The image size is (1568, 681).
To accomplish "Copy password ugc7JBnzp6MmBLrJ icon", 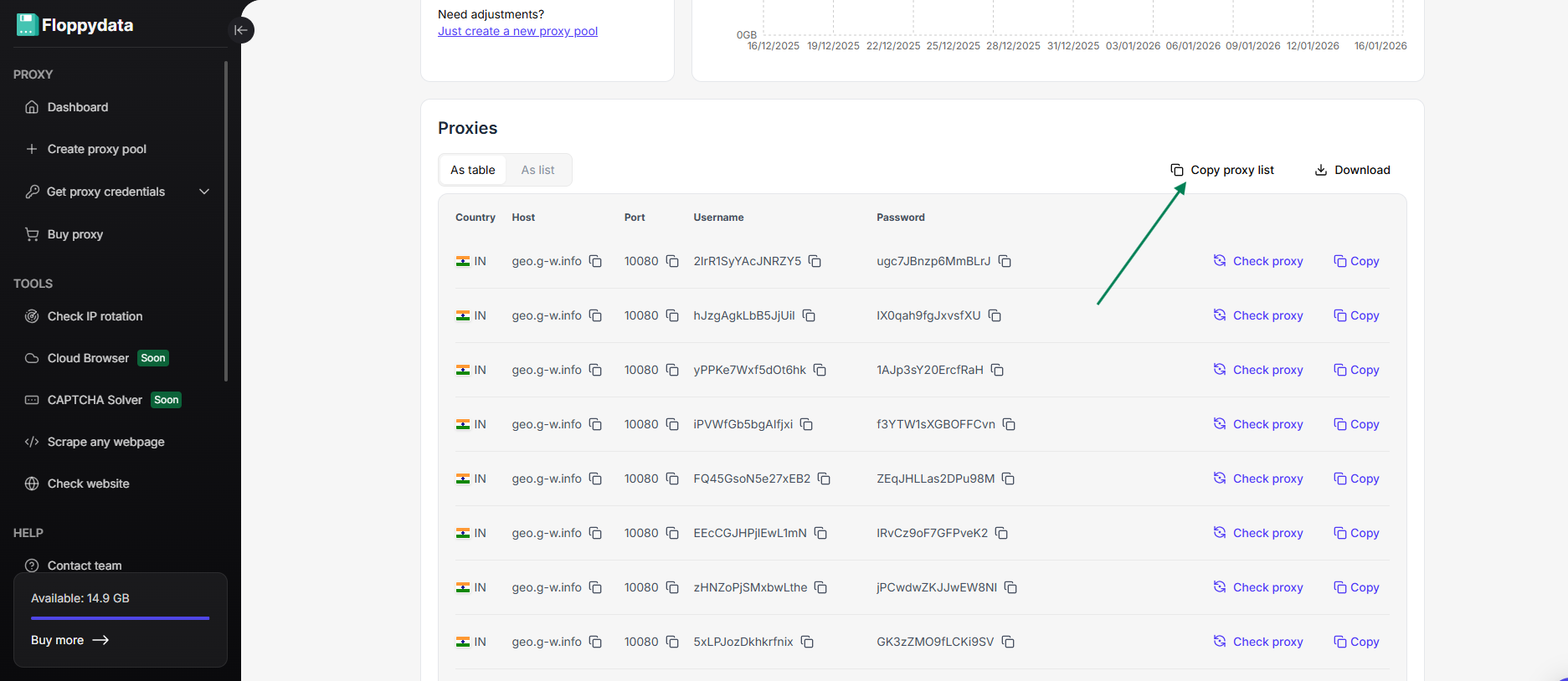I will 1005,261.
